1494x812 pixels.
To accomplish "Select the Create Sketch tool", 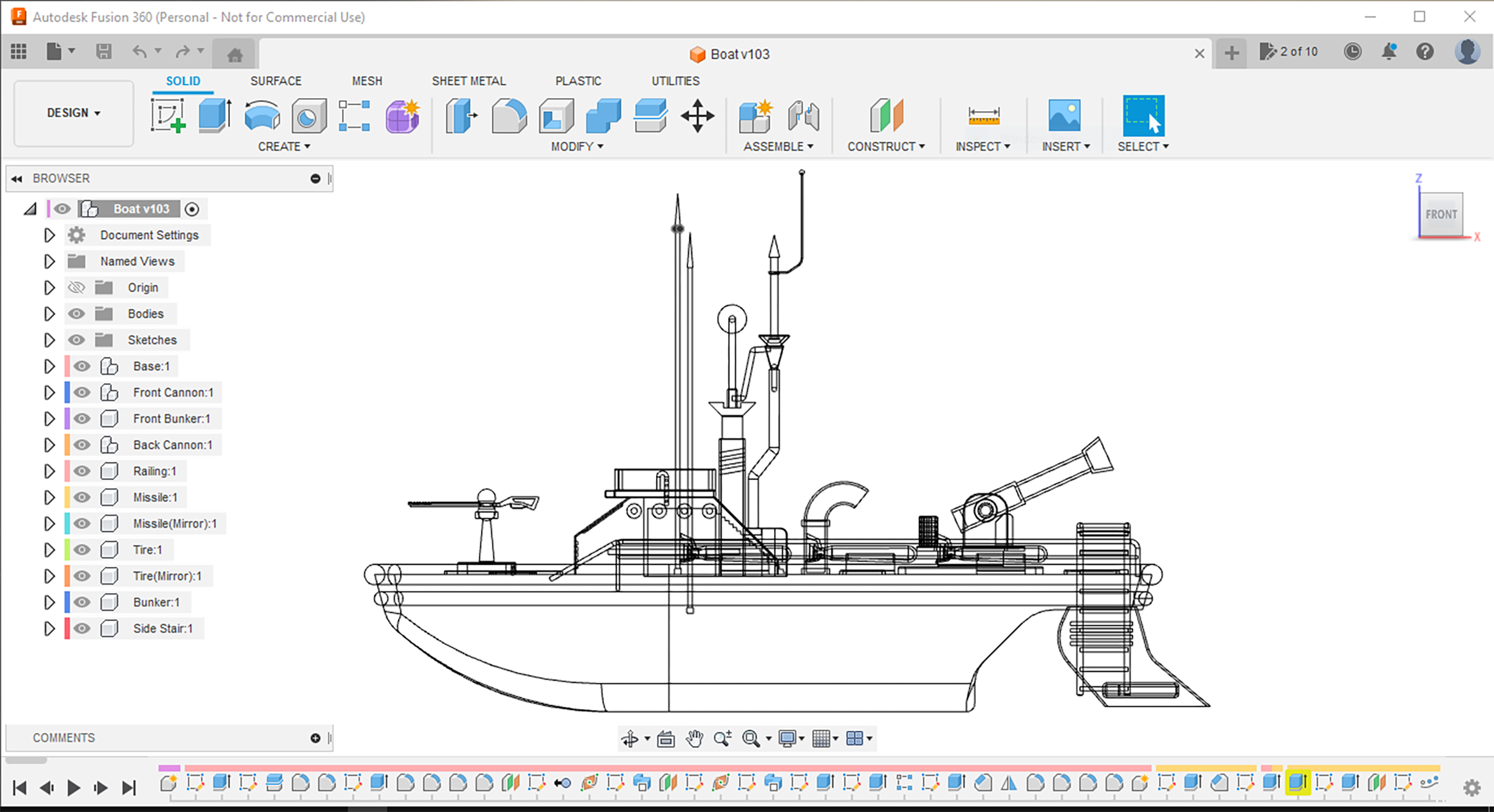I will coord(168,116).
